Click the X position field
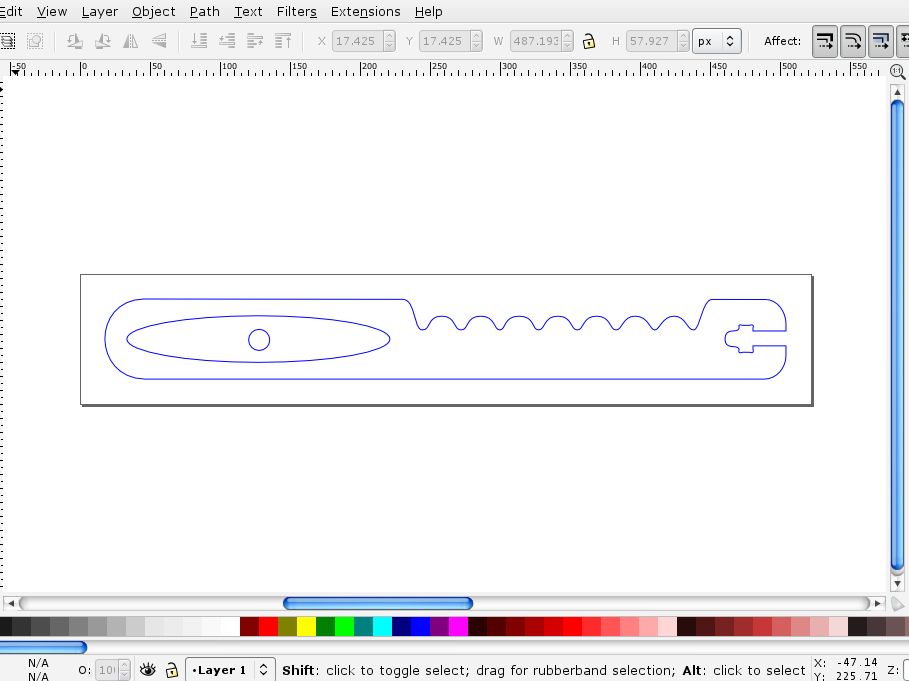Screen dimensions: 909x681 point(358,41)
